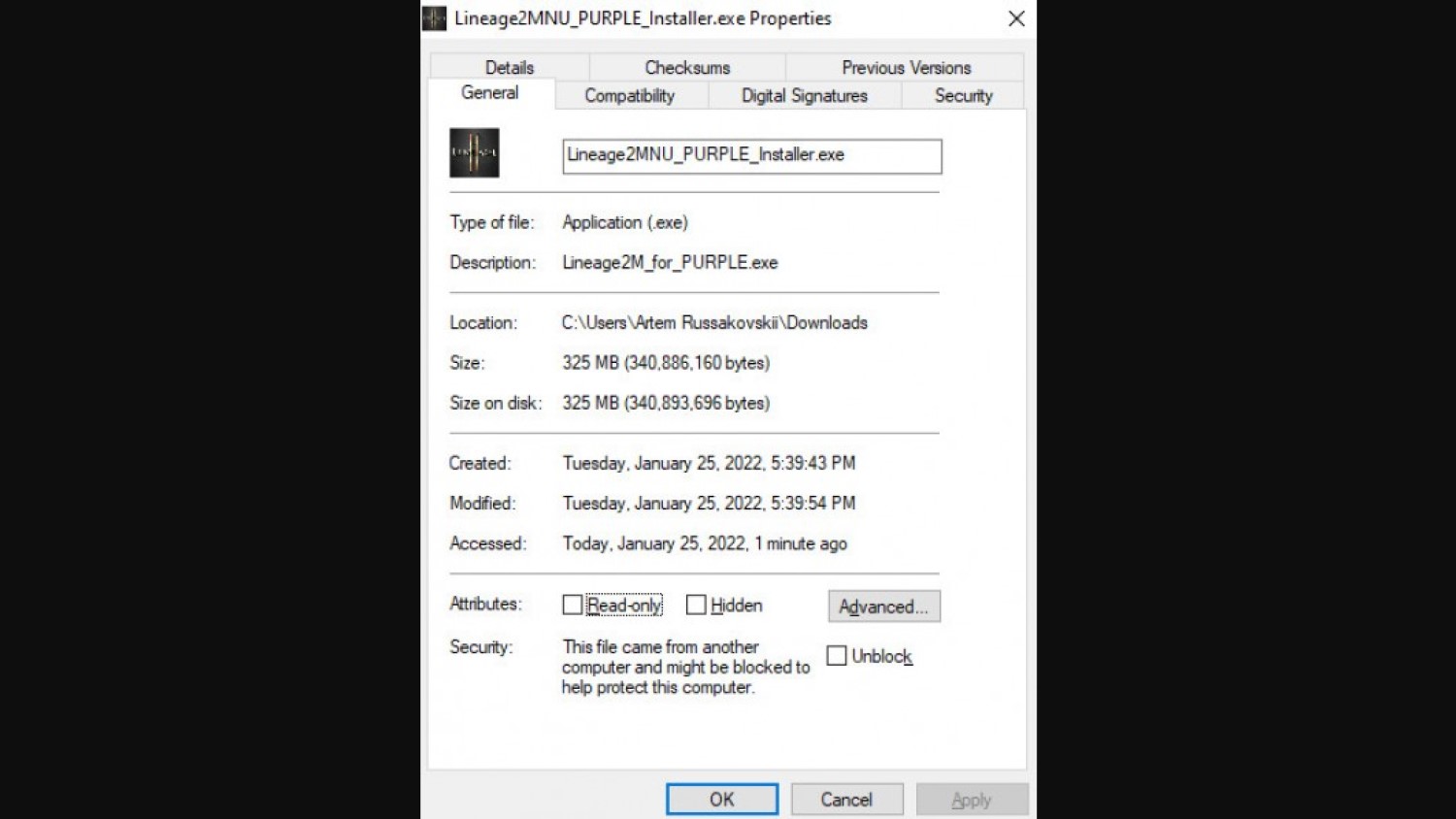1456x819 pixels.
Task: Click the Cancel button
Action: click(846, 800)
